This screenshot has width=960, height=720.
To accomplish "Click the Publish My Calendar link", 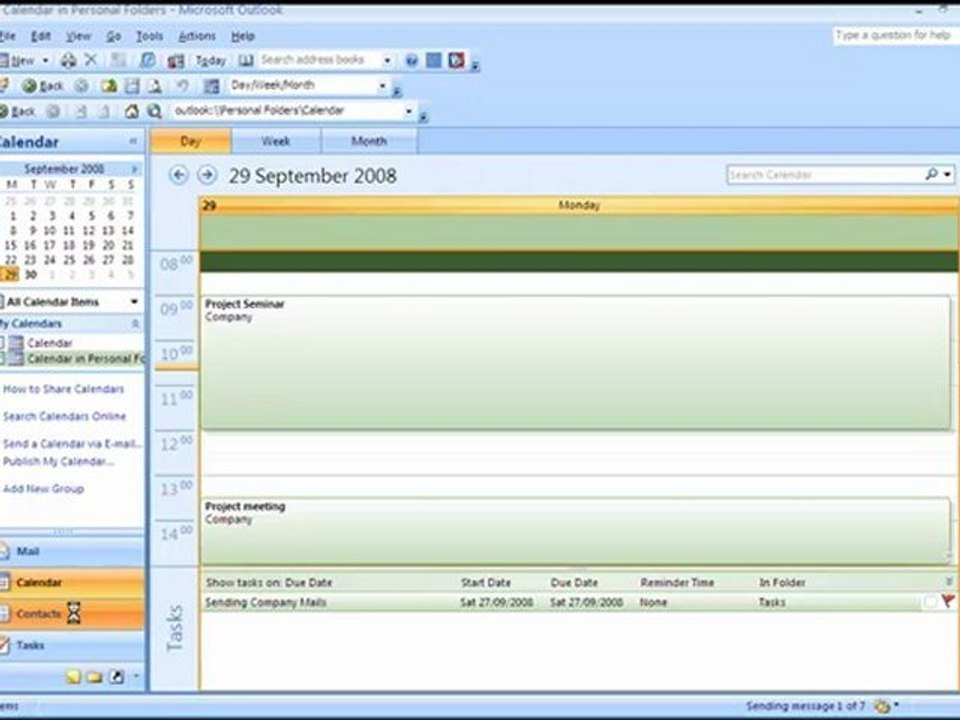I will pos(58,461).
